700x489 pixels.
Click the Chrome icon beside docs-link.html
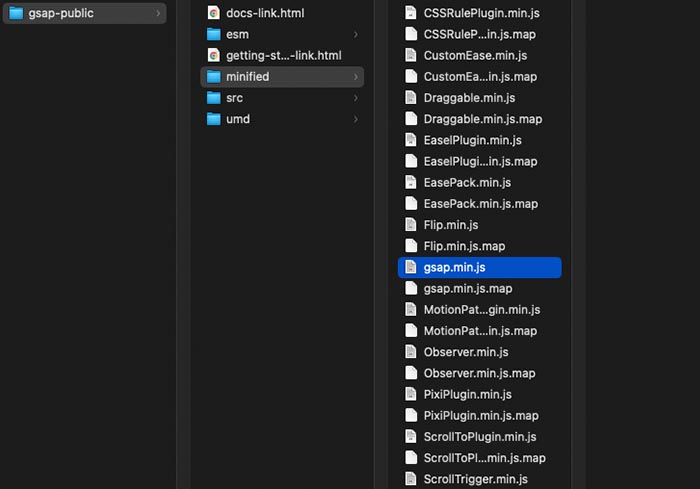[213, 13]
